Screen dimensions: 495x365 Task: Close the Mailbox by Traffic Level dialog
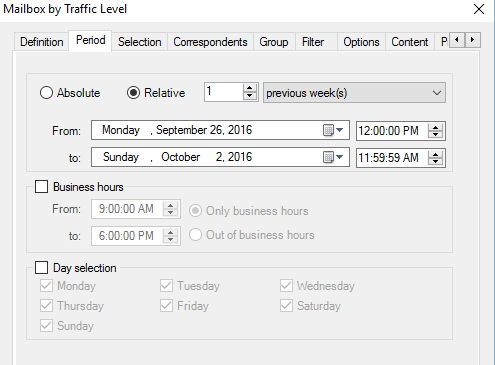pyautogui.click(x=479, y=9)
